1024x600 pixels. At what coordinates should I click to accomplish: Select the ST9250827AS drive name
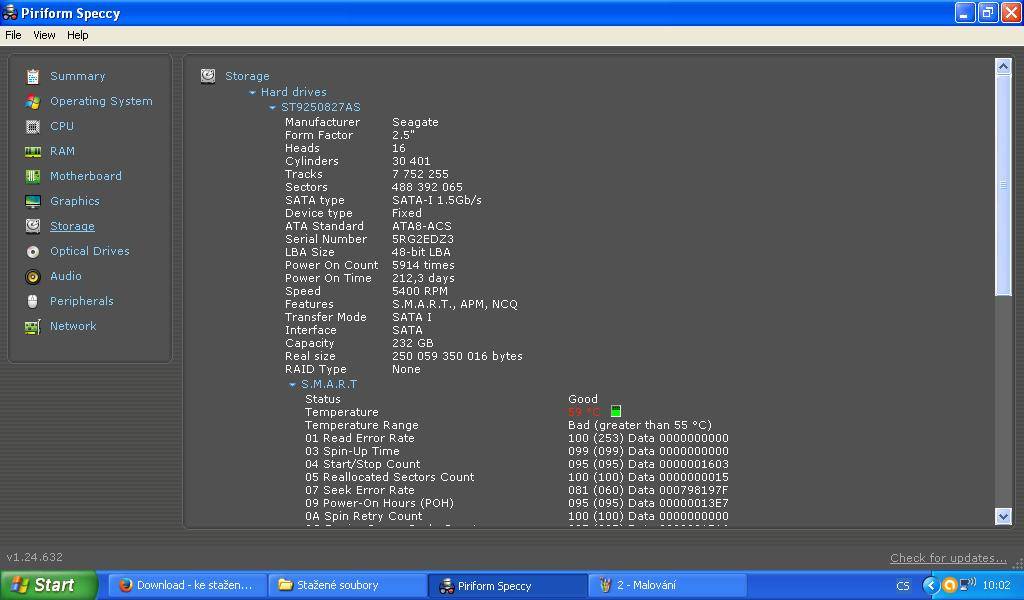click(x=321, y=107)
